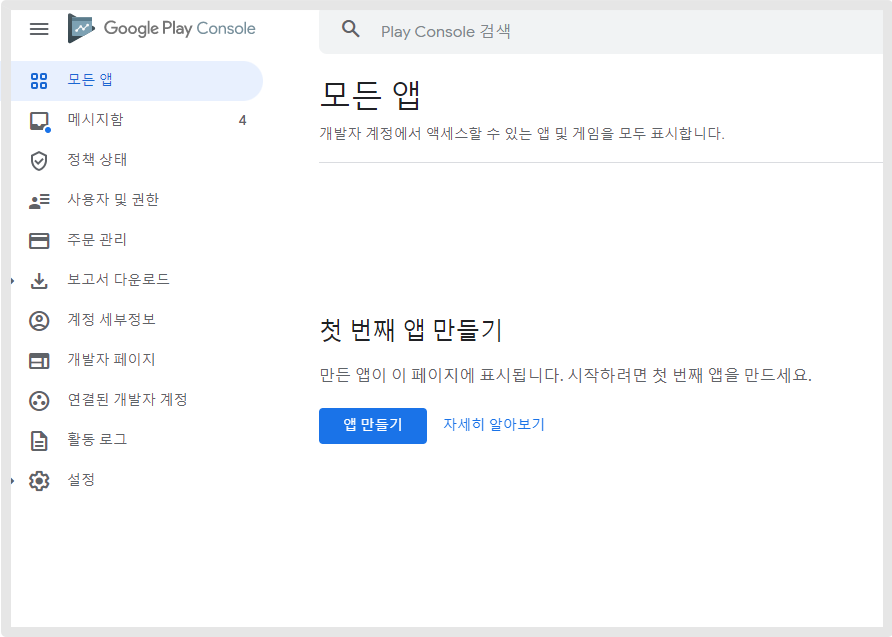892x637 pixels.
Task: Click the 모든 앱 grid icon
Action: coord(39,80)
